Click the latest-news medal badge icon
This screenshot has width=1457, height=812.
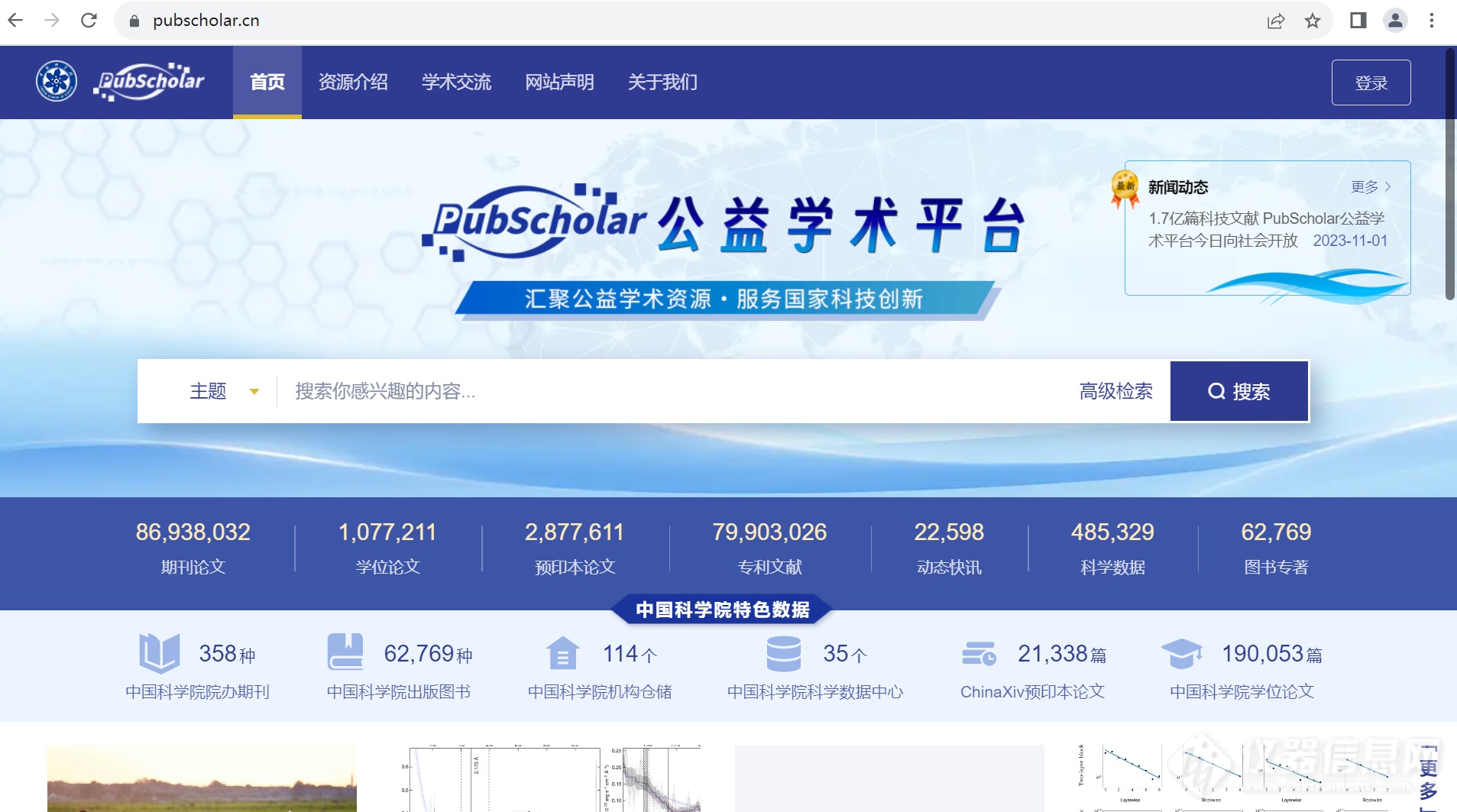click(1125, 189)
